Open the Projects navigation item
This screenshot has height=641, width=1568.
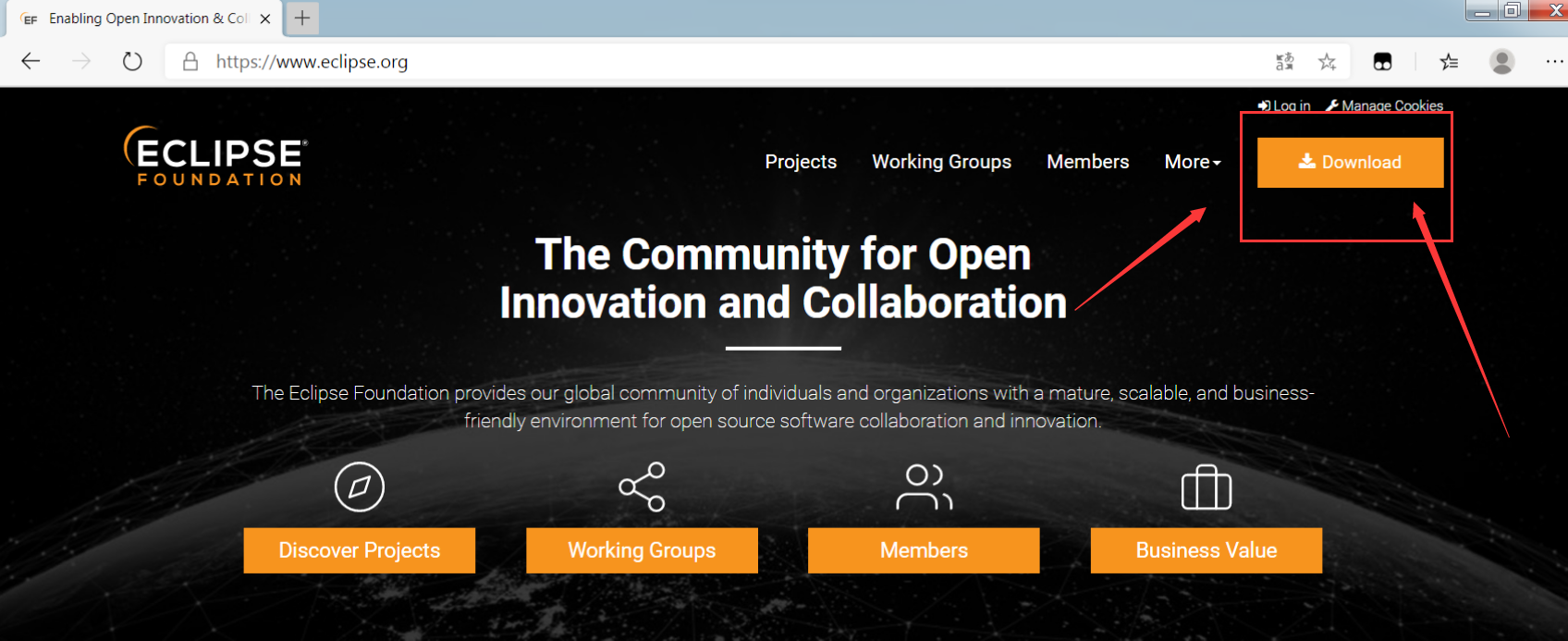(x=801, y=162)
